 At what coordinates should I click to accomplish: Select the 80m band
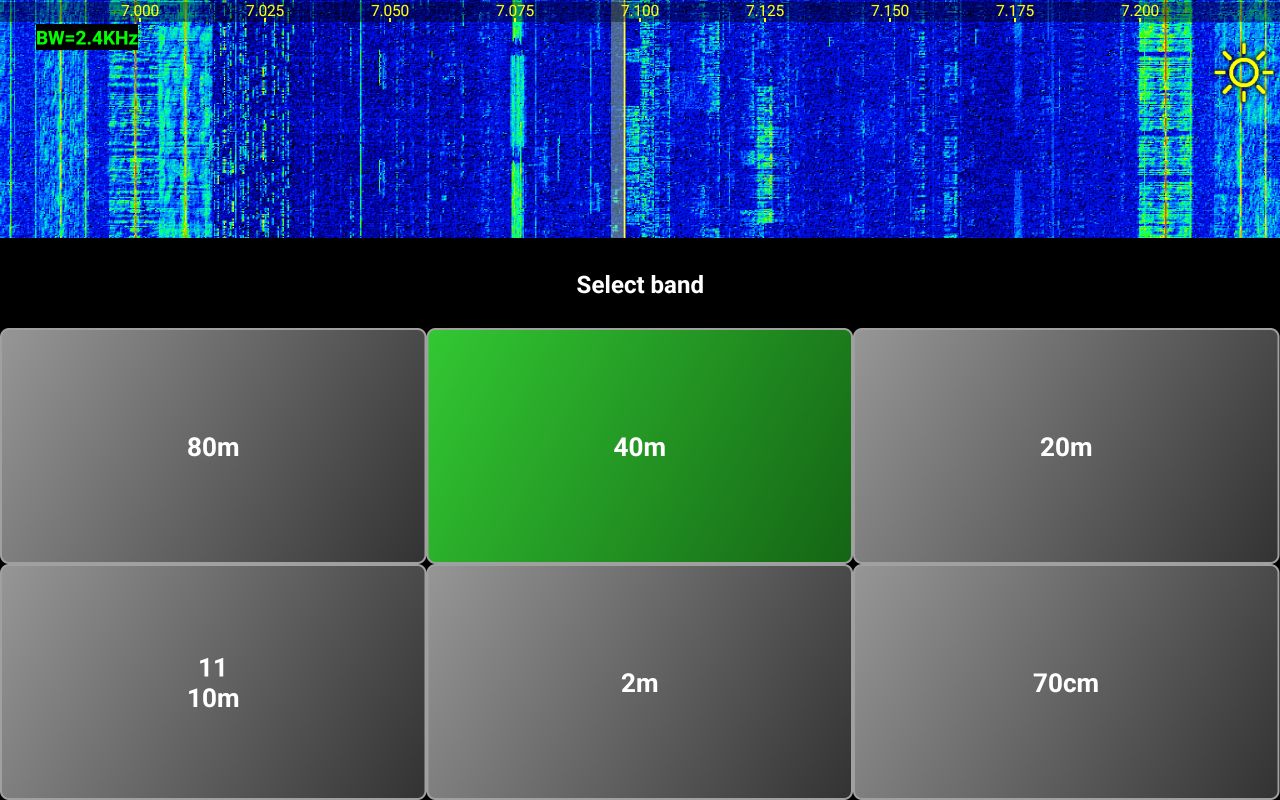[213, 446]
